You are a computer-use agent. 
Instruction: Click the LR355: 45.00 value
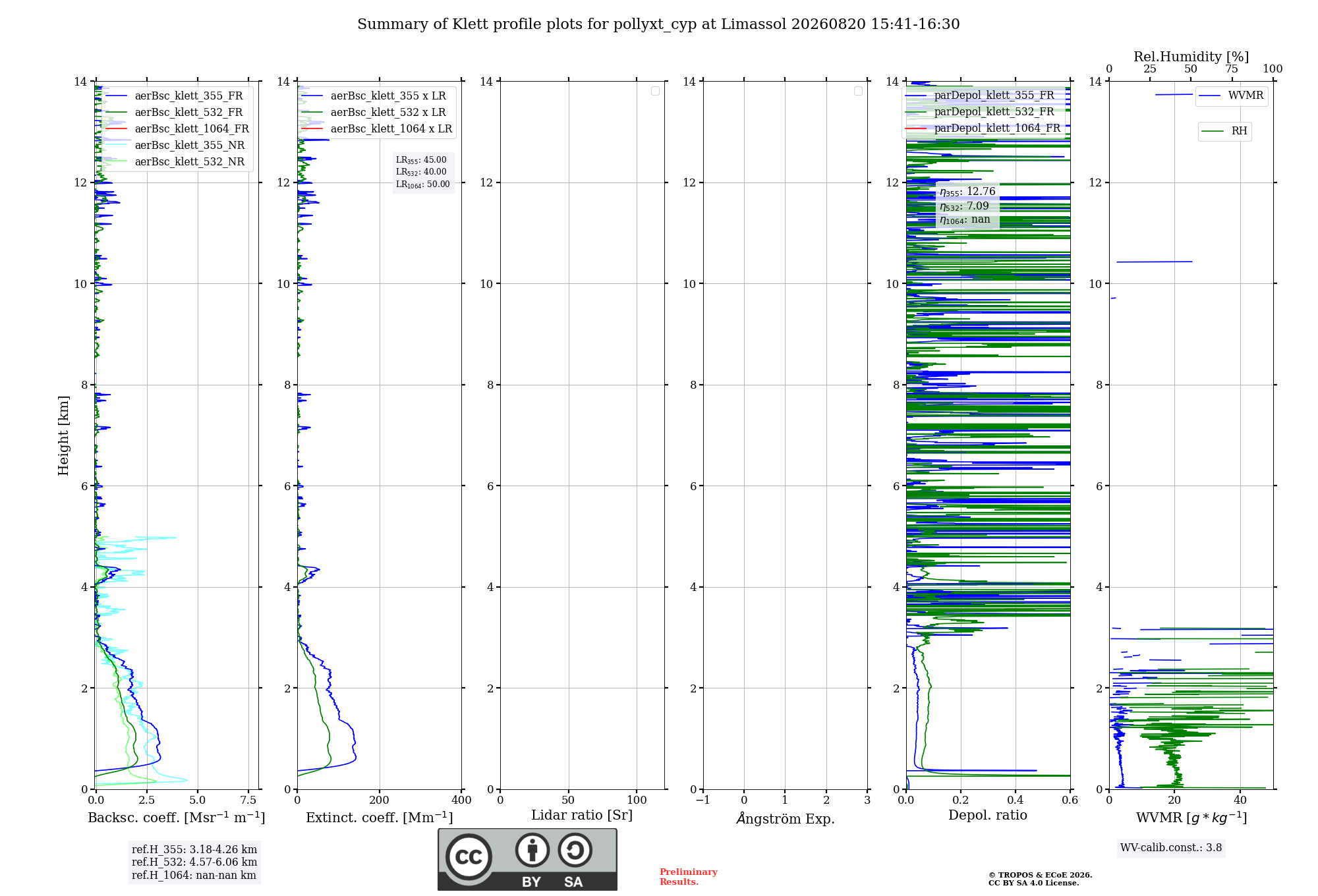click(421, 160)
